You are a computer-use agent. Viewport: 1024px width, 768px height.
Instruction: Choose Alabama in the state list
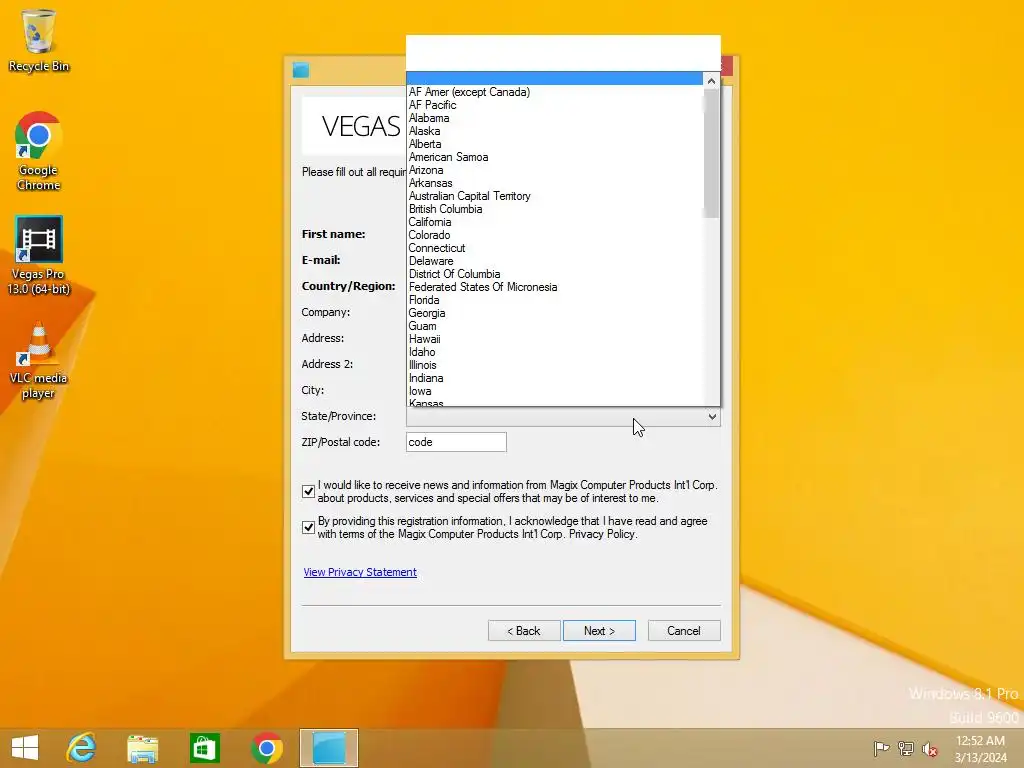(554, 118)
